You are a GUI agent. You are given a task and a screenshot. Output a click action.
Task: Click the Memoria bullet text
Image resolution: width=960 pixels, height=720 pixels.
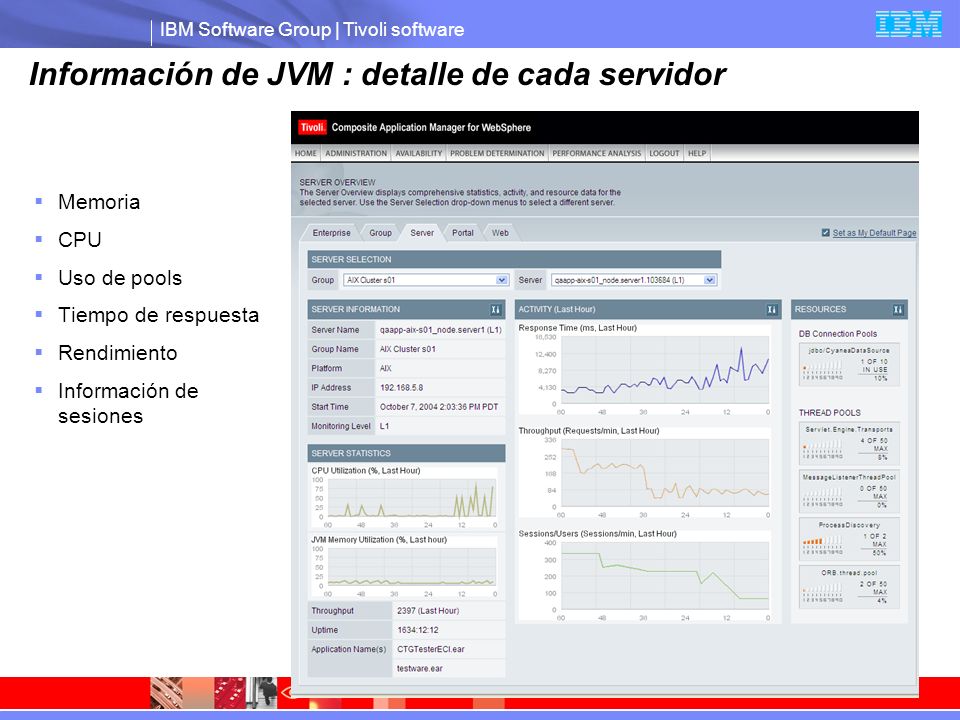tap(99, 202)
